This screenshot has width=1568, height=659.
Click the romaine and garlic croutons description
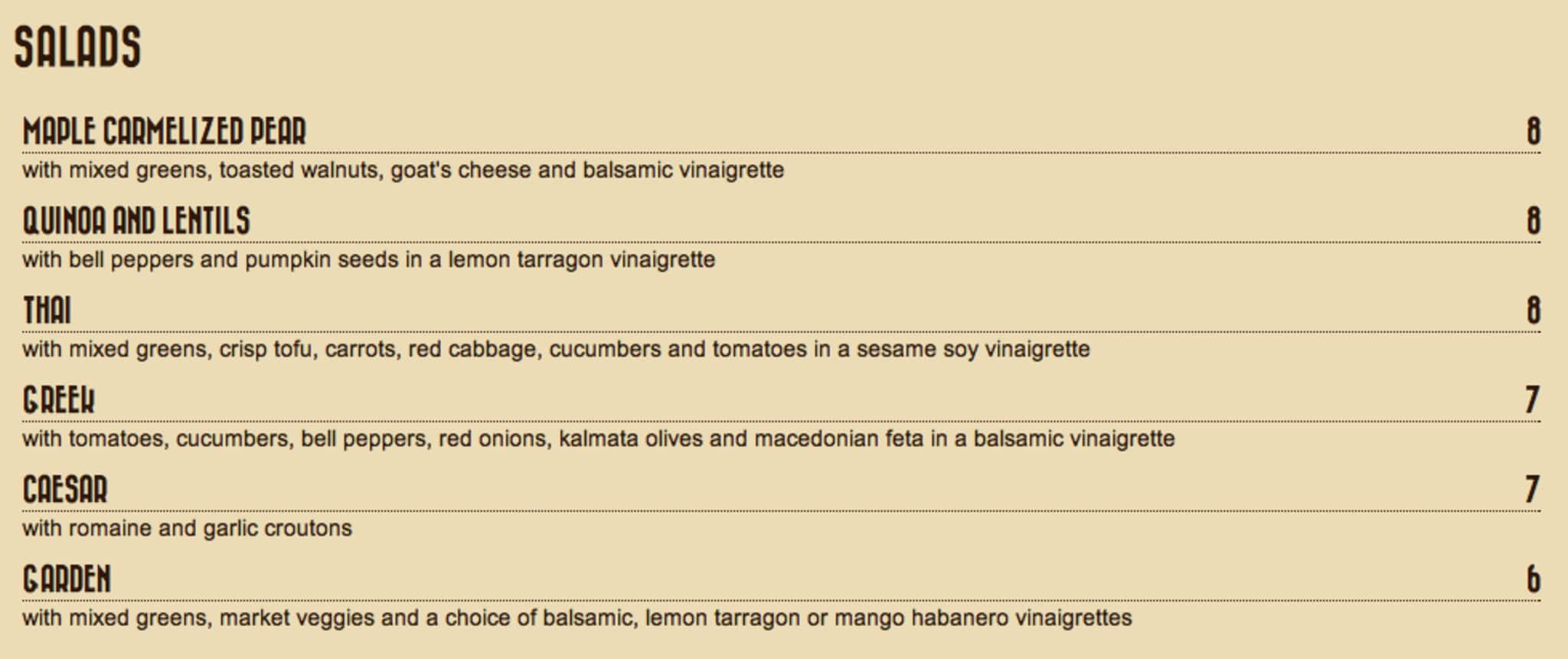point(187,528)
